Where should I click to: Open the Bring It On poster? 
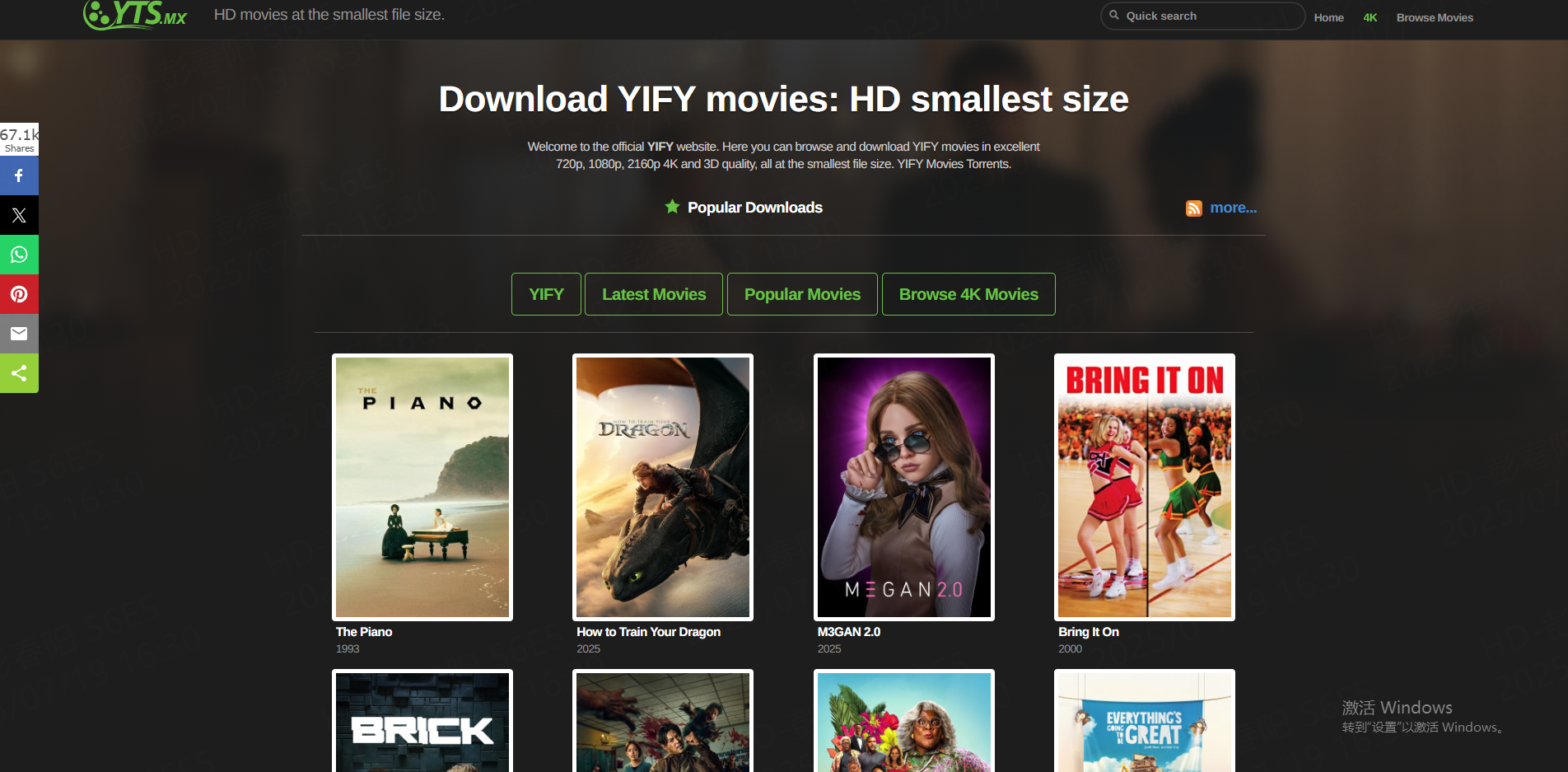[x=1145, y=487]
